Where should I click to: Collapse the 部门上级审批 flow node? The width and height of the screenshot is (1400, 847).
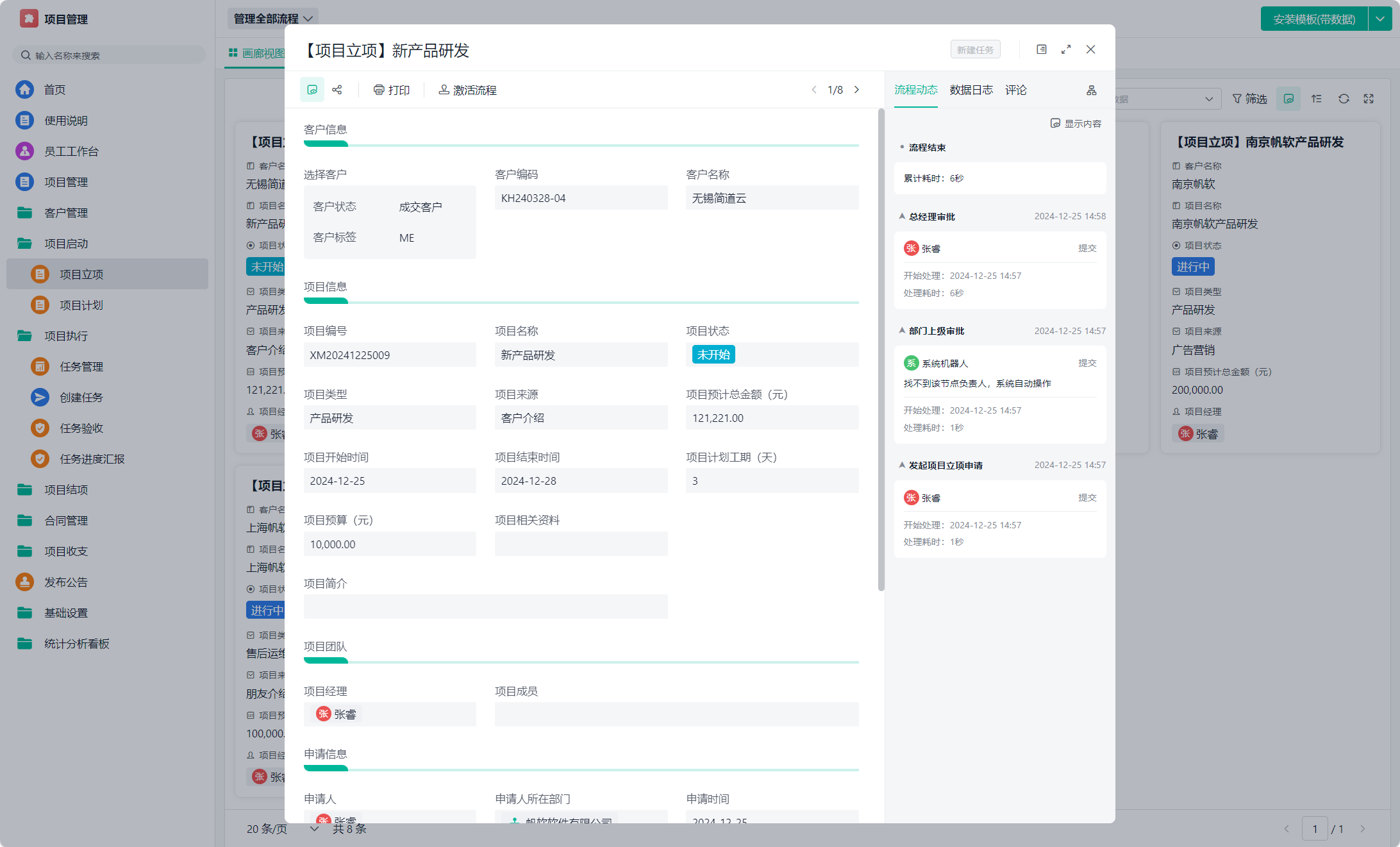click(902, 331)
